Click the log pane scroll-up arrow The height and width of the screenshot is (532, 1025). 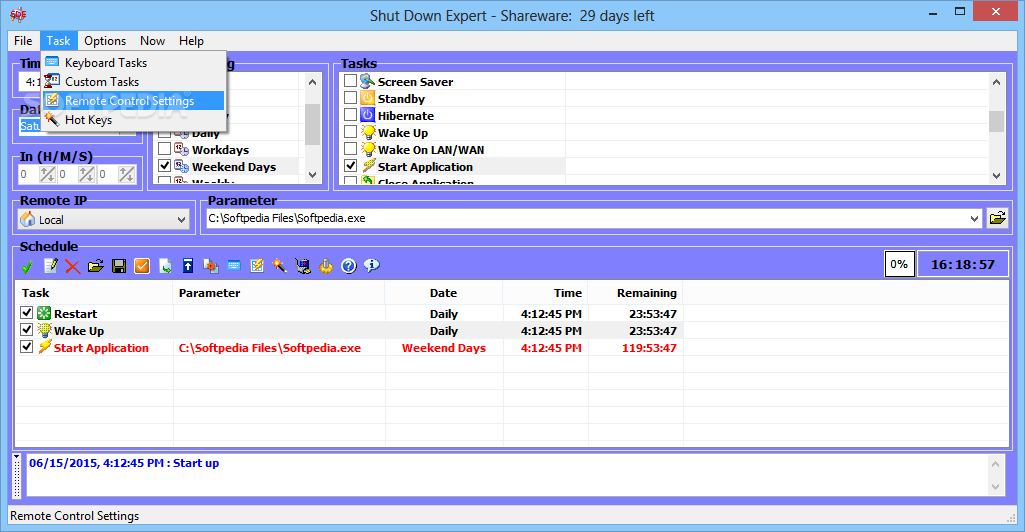click(996, 464)
